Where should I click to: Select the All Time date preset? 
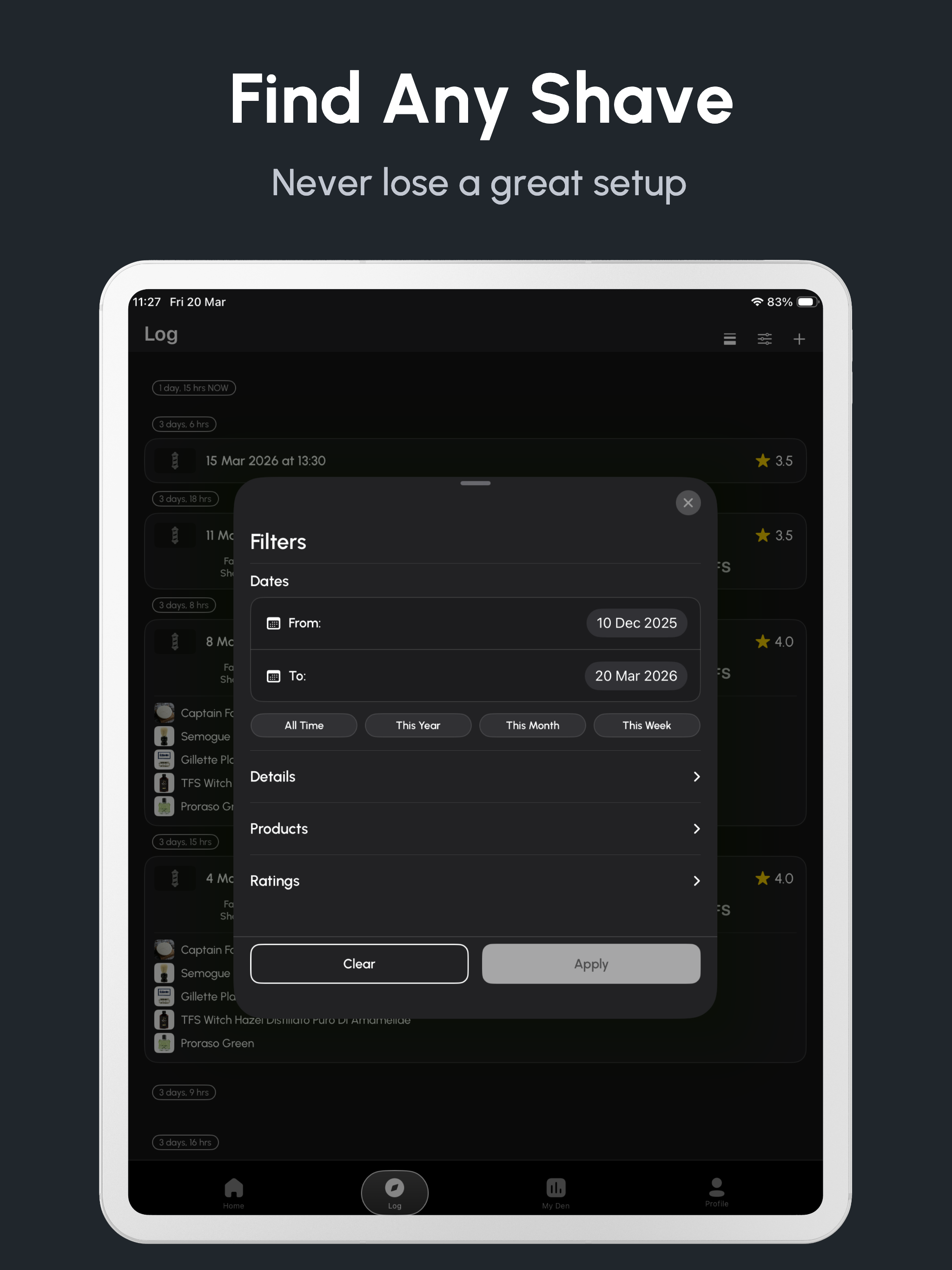(x=304, y=725)
